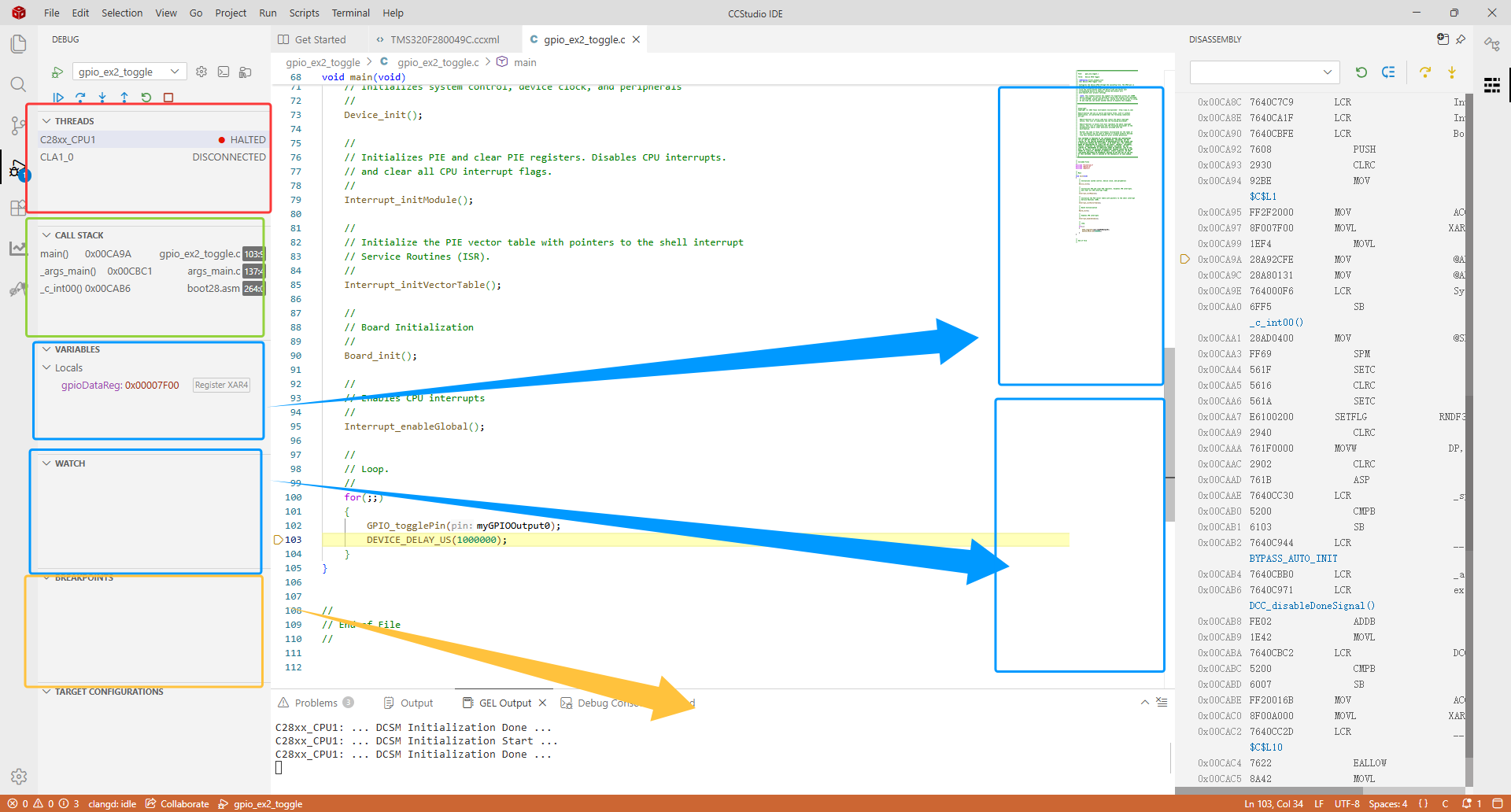Viewport: 1511px width, 812px height.
Task: Collapse the WATCH section
Action: click(46, 463)
